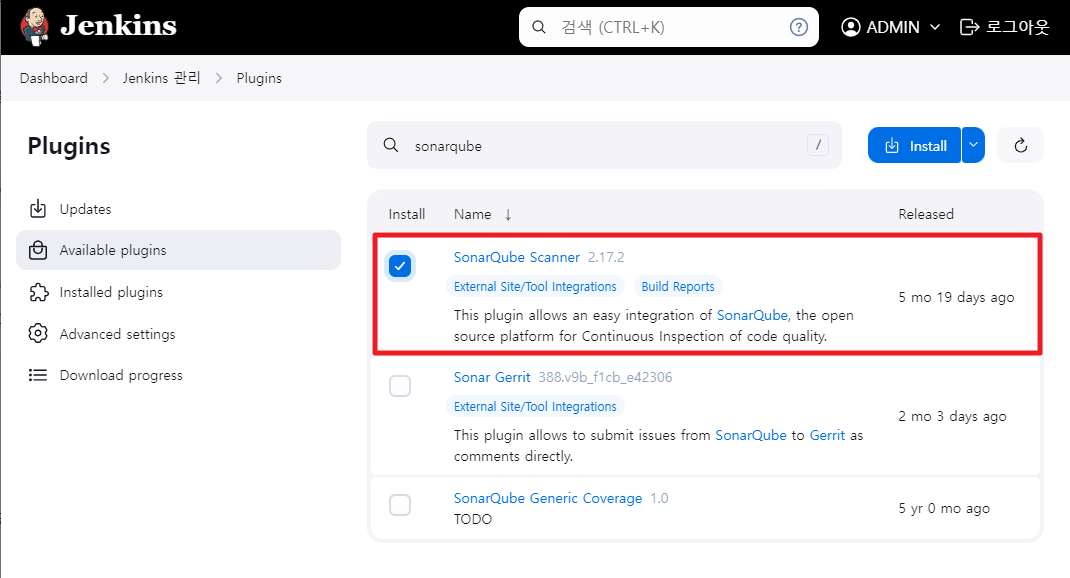Image resolution: width=1070 pixels, height=578 pixels.
Task: Open the SonarQube Scanner plugin link
Action: click(517, 257)
